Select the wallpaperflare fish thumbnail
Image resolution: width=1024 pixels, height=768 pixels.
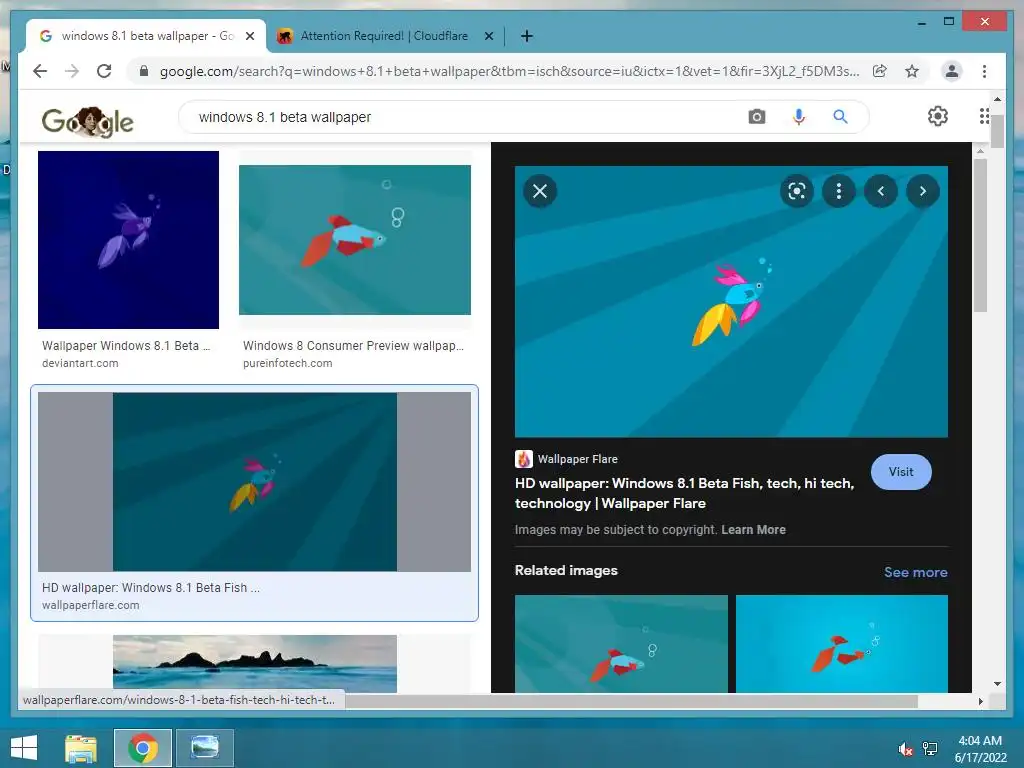(x=254, y=482)
